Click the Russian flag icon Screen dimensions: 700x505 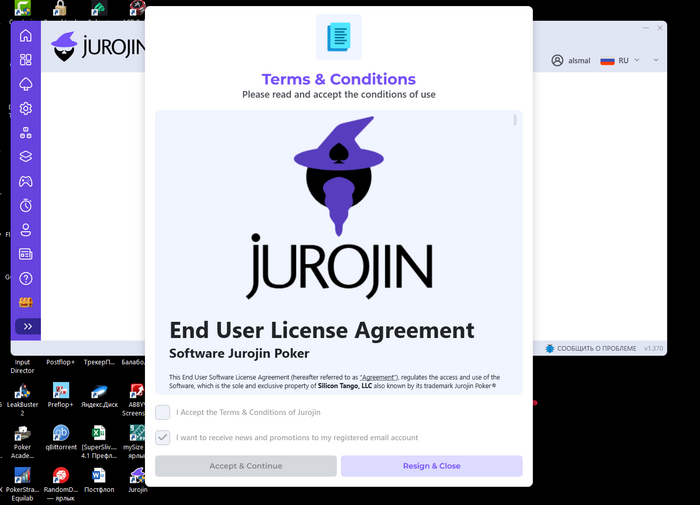[x=608, y=61]
